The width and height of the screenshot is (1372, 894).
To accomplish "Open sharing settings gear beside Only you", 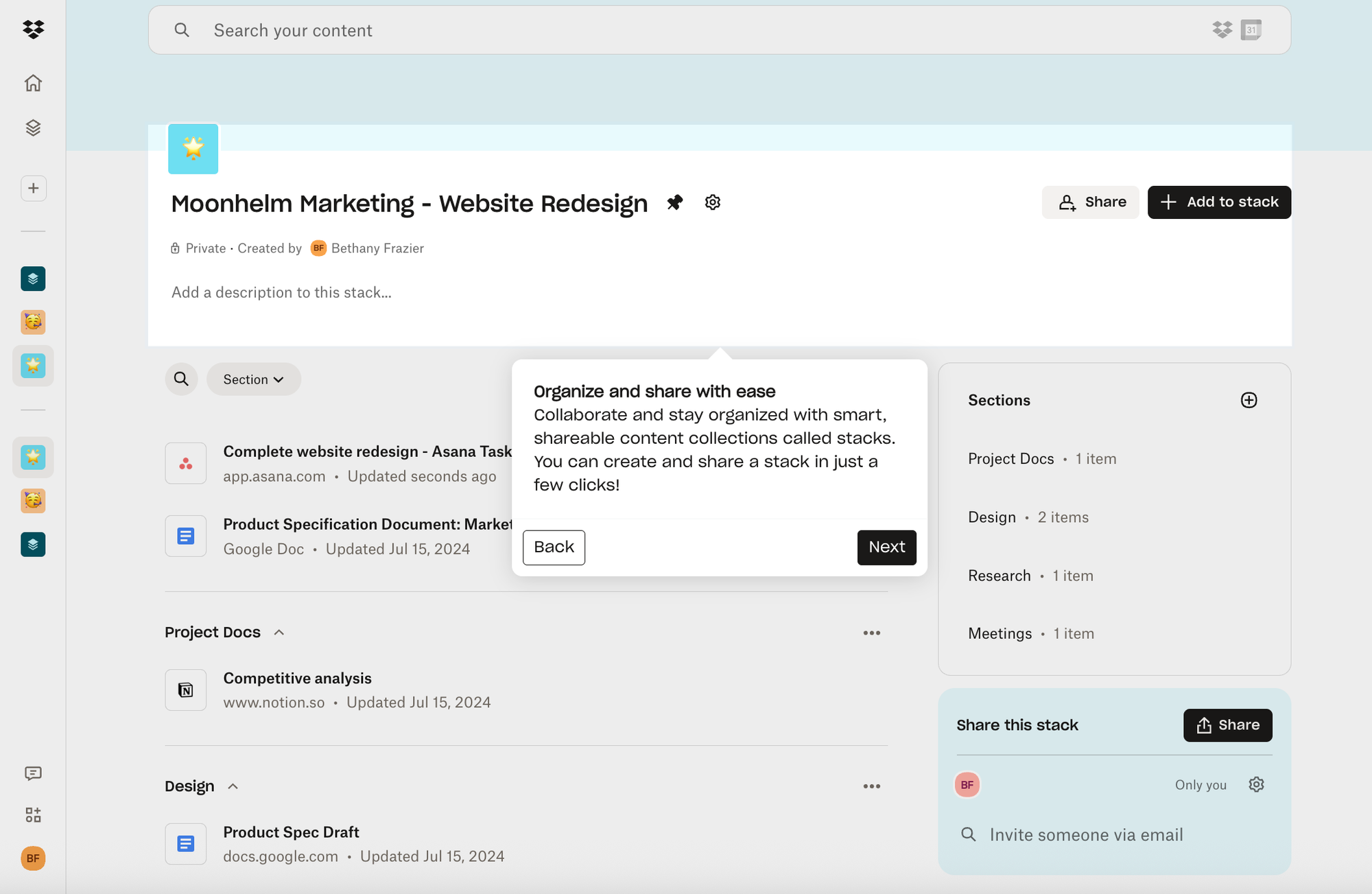I will [x=1256, y=784].
